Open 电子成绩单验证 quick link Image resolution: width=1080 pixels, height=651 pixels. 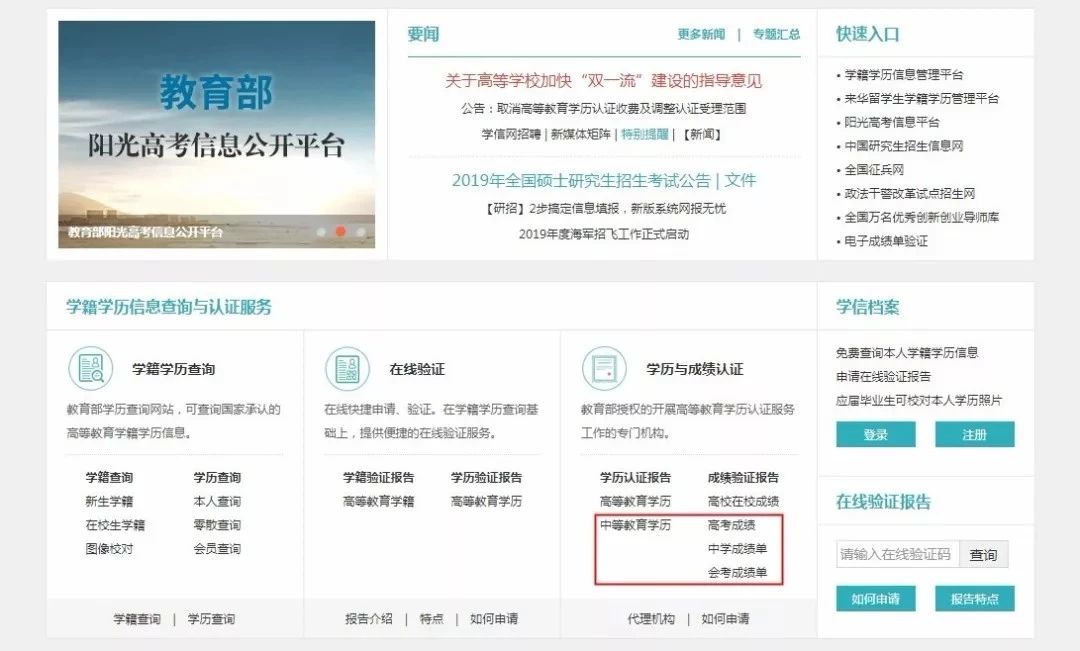[x=886, y=241]
